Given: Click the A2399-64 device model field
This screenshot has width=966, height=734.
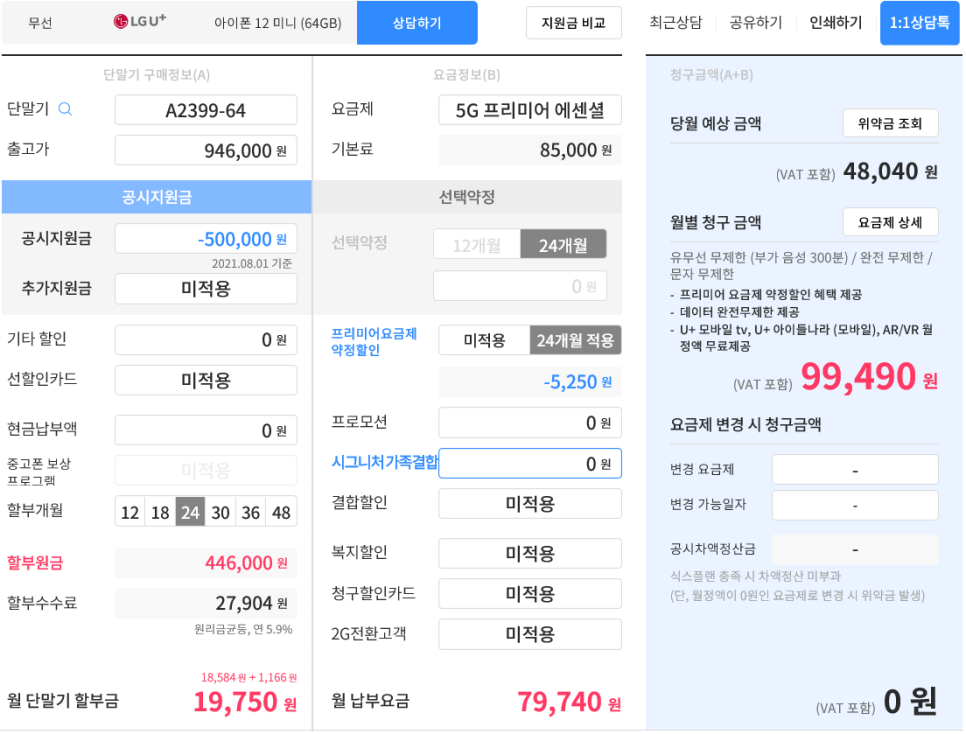Looking at the screenshot, I should (x=206, y=110).
